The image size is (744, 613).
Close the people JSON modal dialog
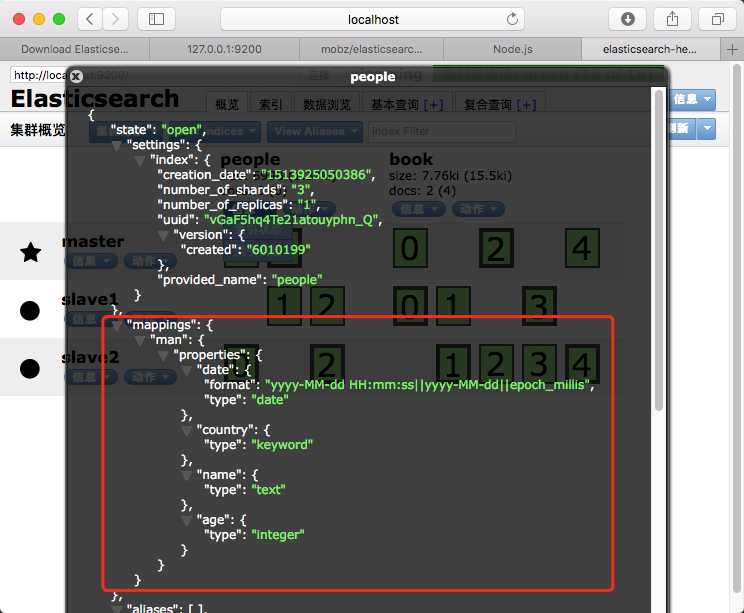76,76
